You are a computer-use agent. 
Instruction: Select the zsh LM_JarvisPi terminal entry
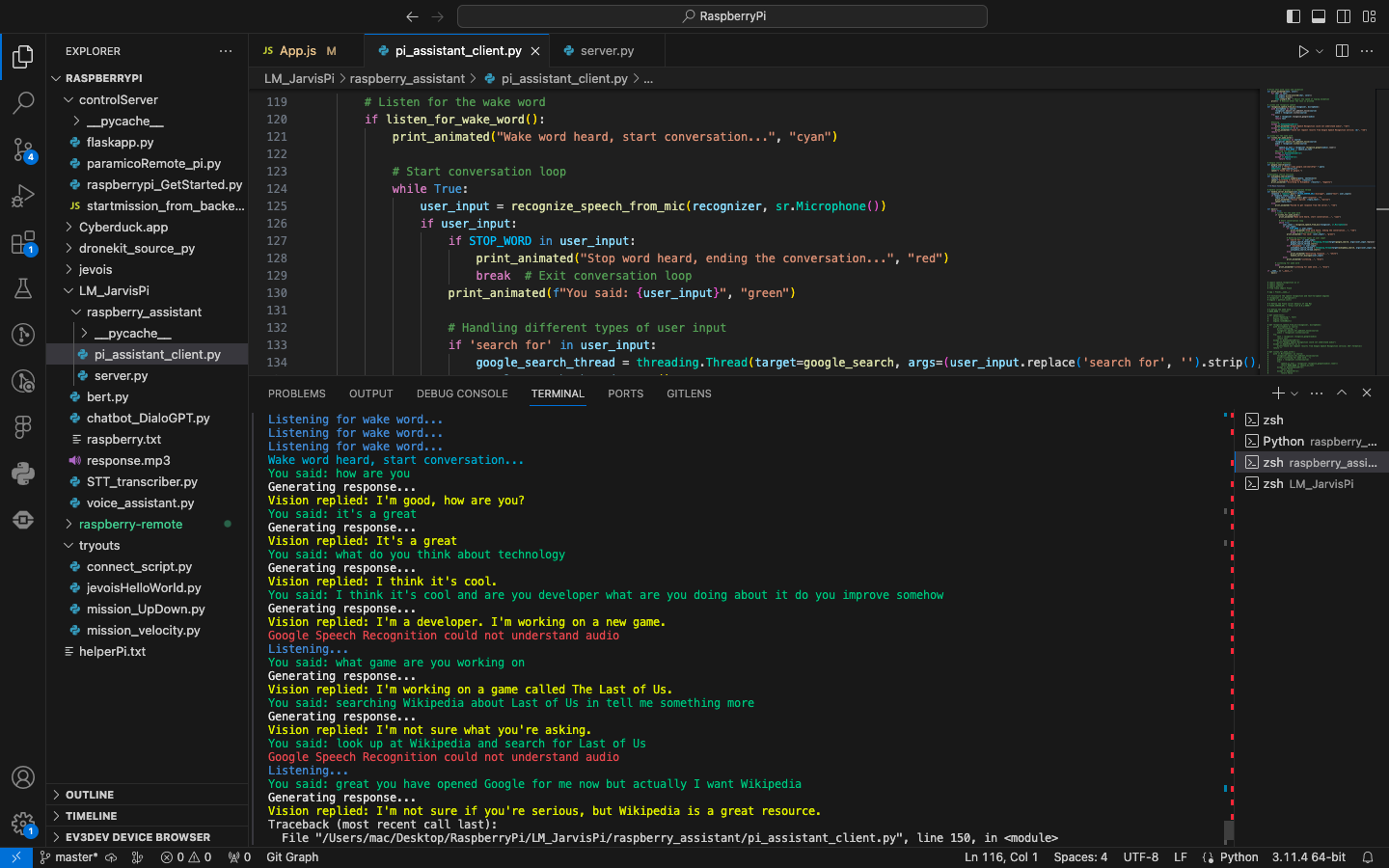coord(1312,483)
